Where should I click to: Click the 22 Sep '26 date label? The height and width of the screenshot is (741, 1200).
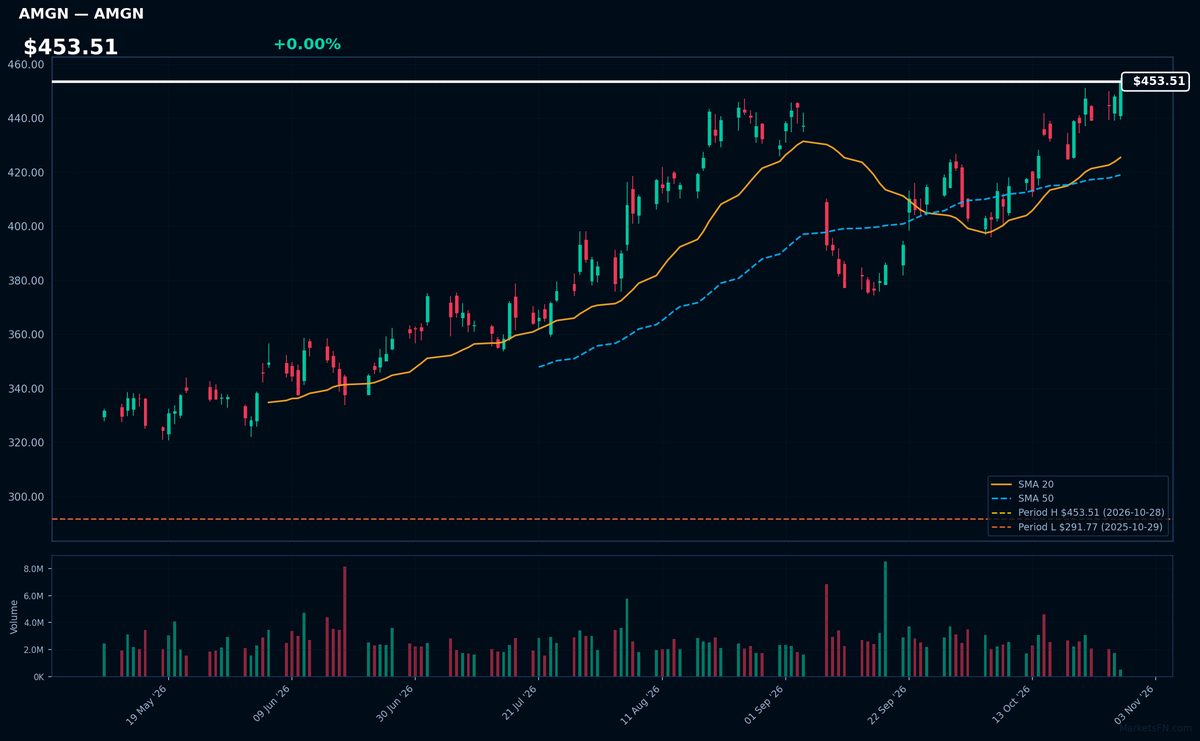[x=888, y=705]
